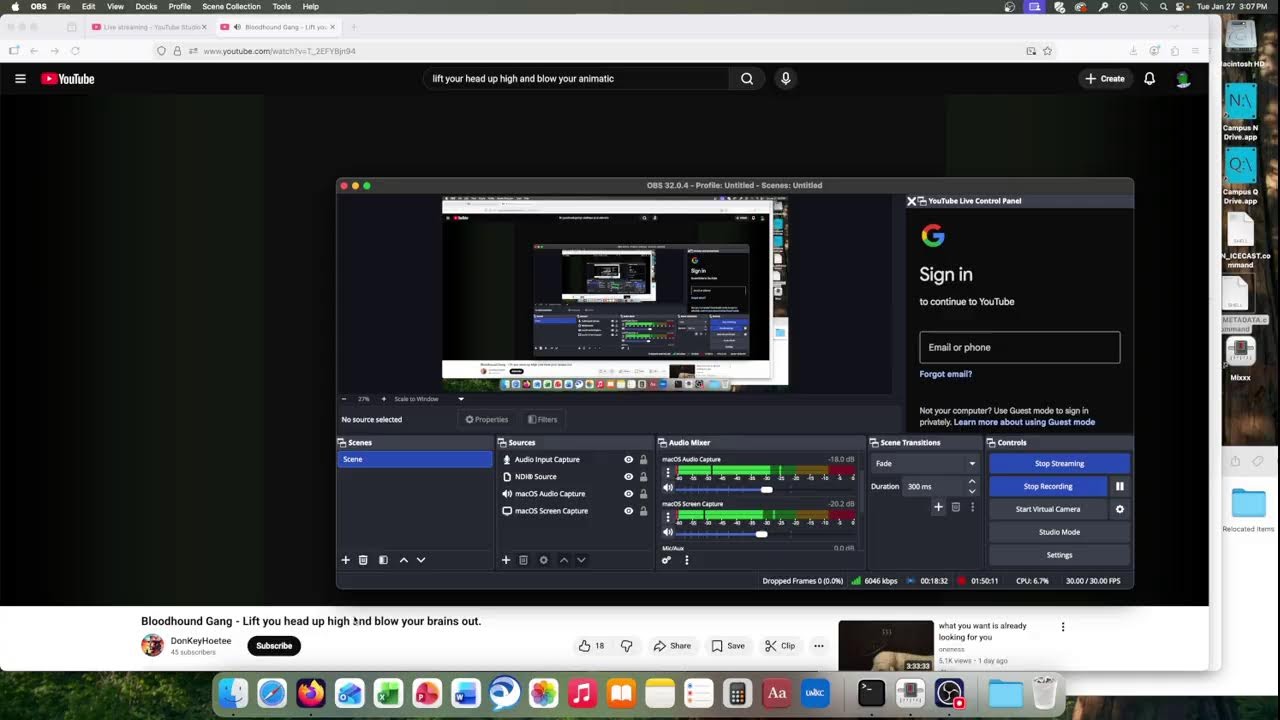Open Audio Mixer three-dot menu at bottom
Screen dimensions: 1280x720
coord(686,560)
